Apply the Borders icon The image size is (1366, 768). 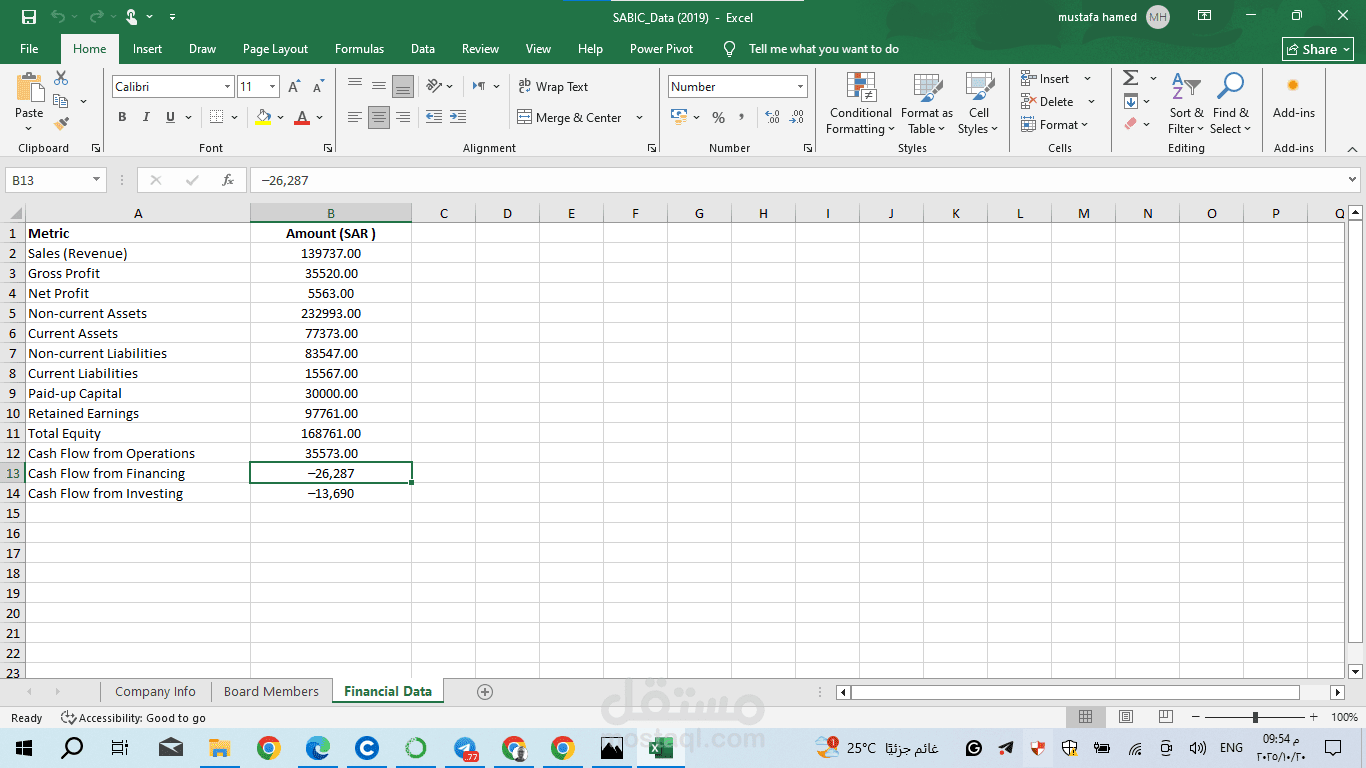click(217, 117)
